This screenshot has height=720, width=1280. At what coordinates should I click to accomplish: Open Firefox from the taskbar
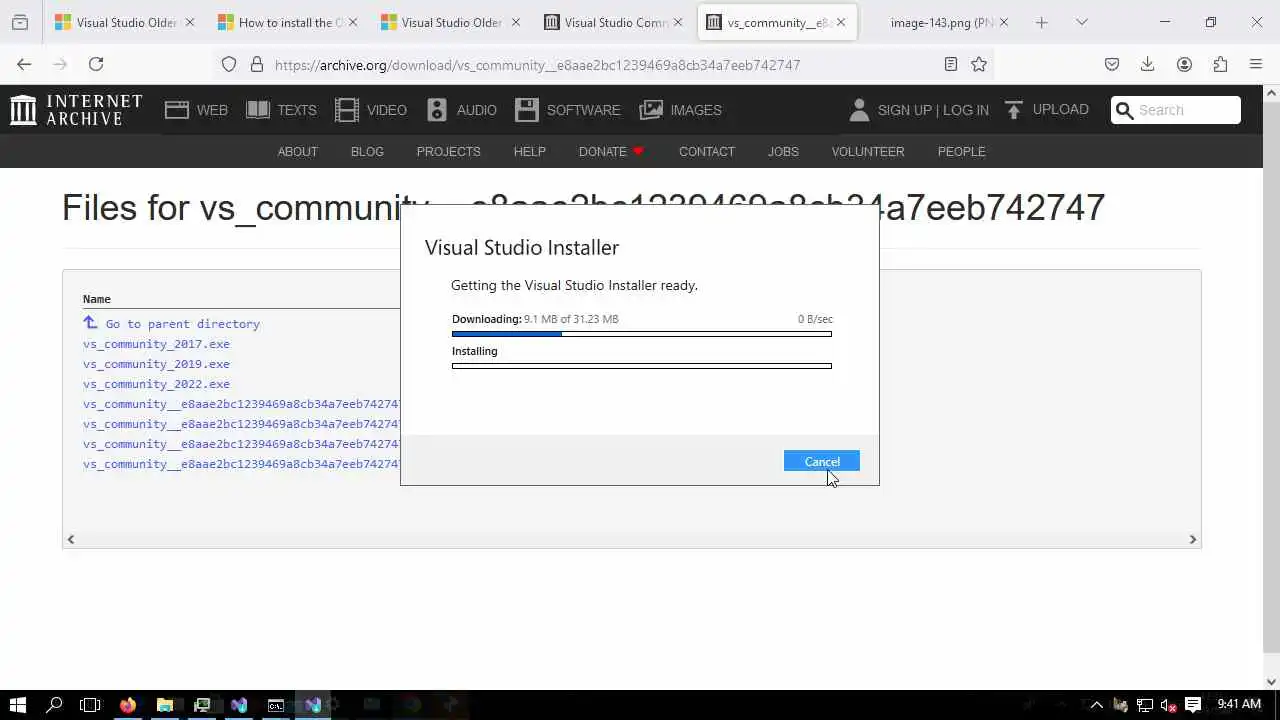tap(127, 705)
